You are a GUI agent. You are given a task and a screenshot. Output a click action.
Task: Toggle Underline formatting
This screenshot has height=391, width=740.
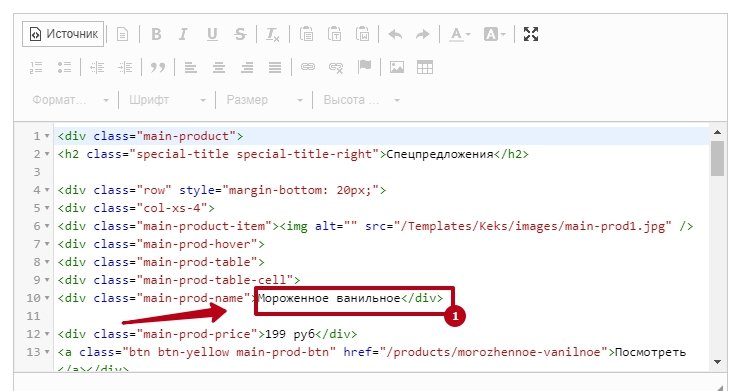212,34
